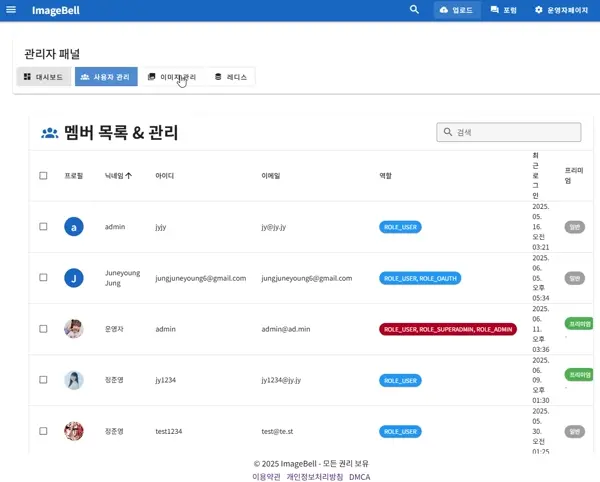The width and height of the screenshot is (600, 482).
Task: Click the blue 'a' avatar icon
Action: [x=74, y=227]
